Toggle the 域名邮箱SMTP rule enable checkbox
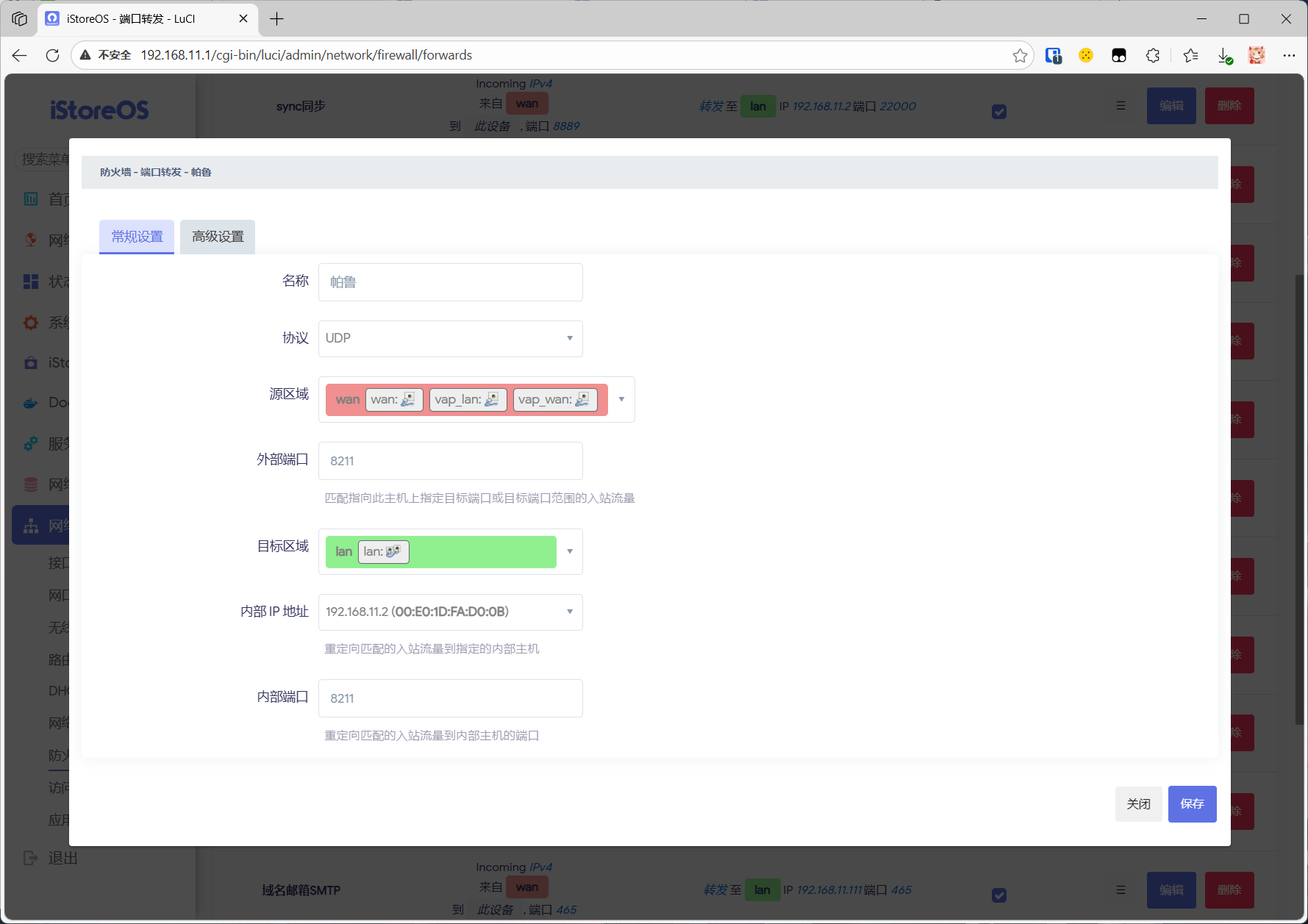 pos(999,895)
